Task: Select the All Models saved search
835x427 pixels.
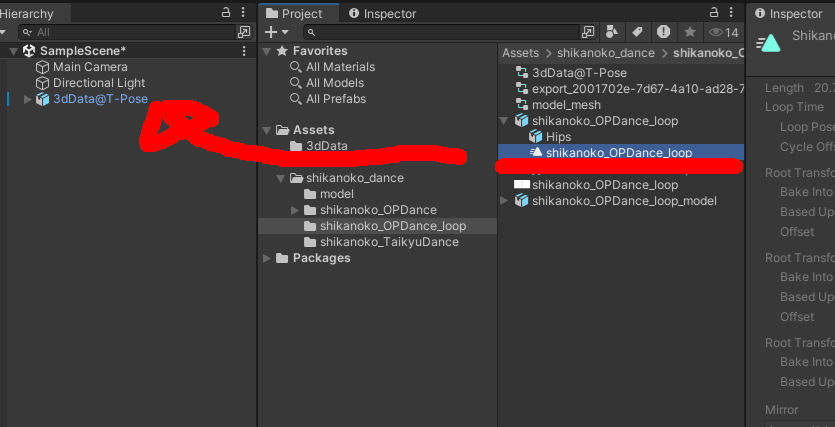Action: [335, 83]
